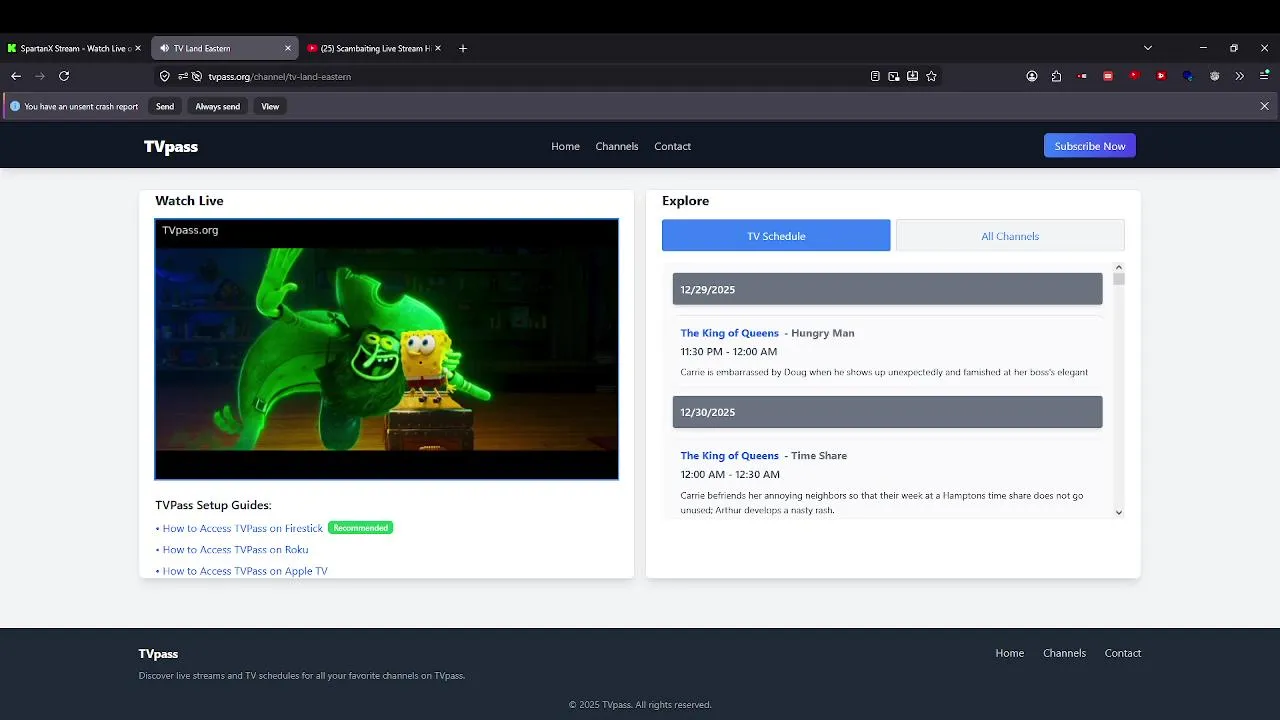Open Home in the top navigation
This screenshot has width=1280, height=720.
tap(565, 146)
